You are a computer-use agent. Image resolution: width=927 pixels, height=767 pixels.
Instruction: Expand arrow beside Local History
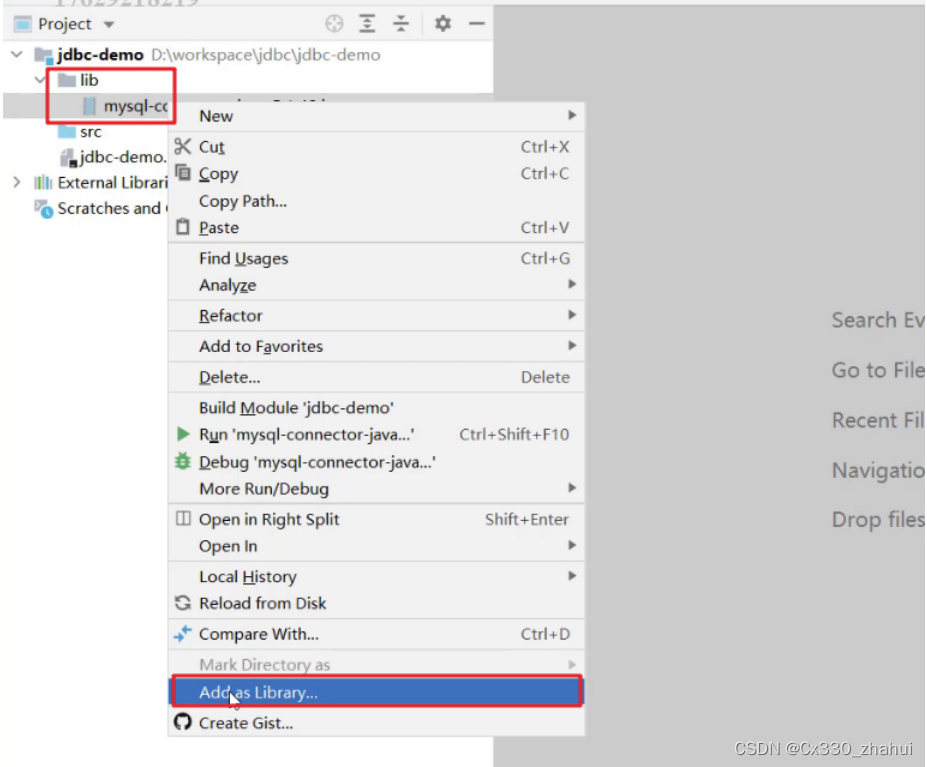click(x=572, y=575)
